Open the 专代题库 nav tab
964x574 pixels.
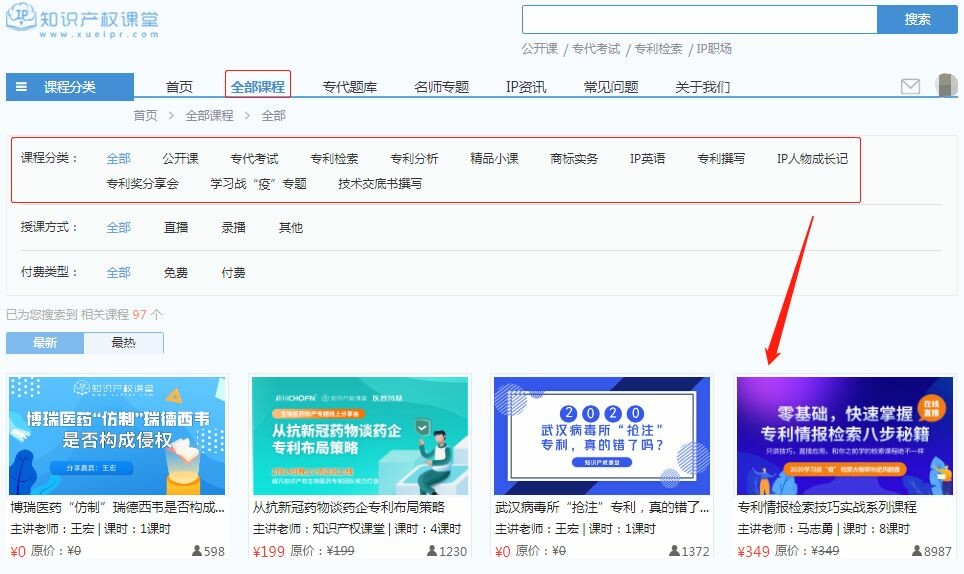(x=349, y=87)
